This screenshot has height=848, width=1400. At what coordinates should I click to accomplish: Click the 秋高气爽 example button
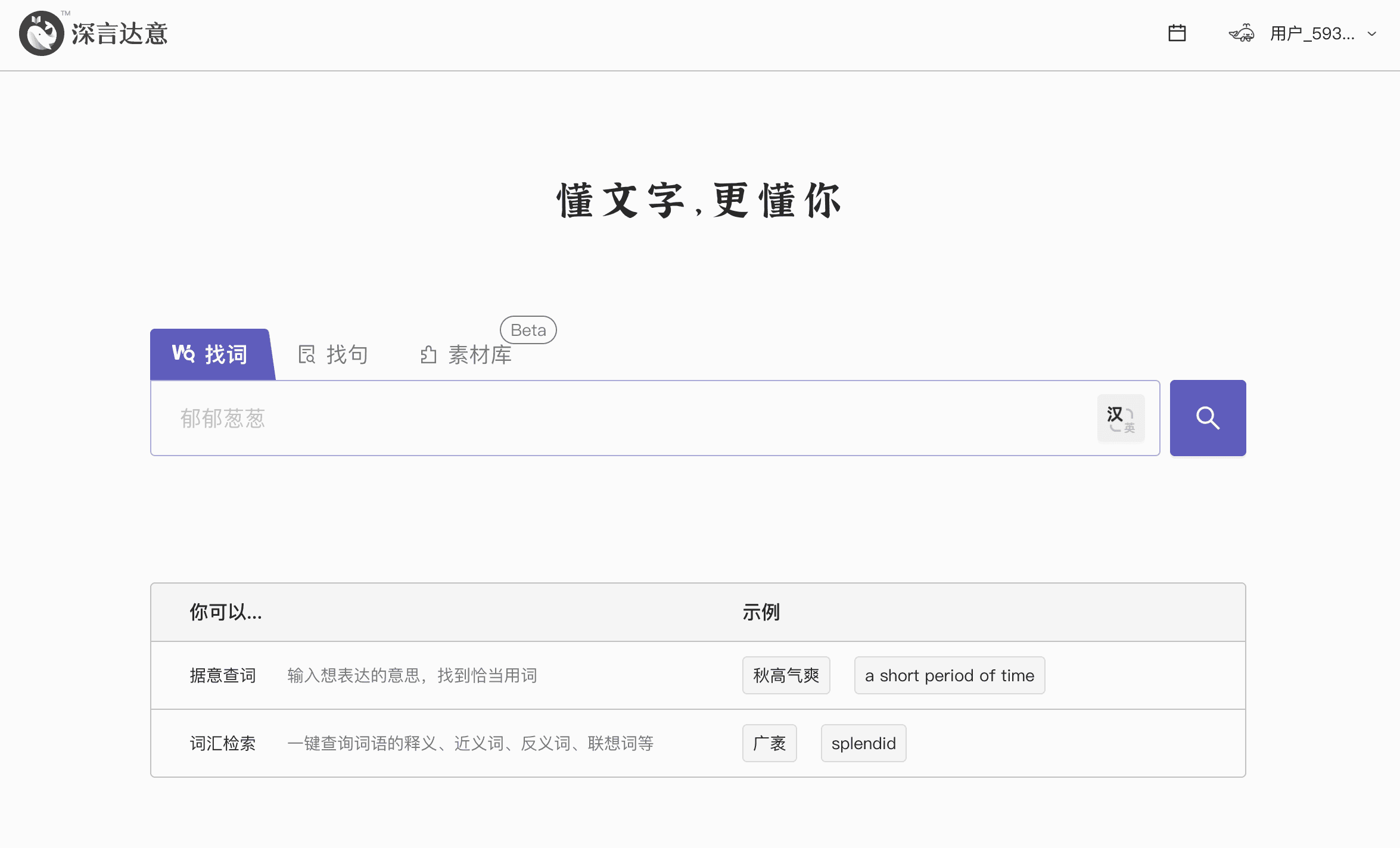click(786, 676)
